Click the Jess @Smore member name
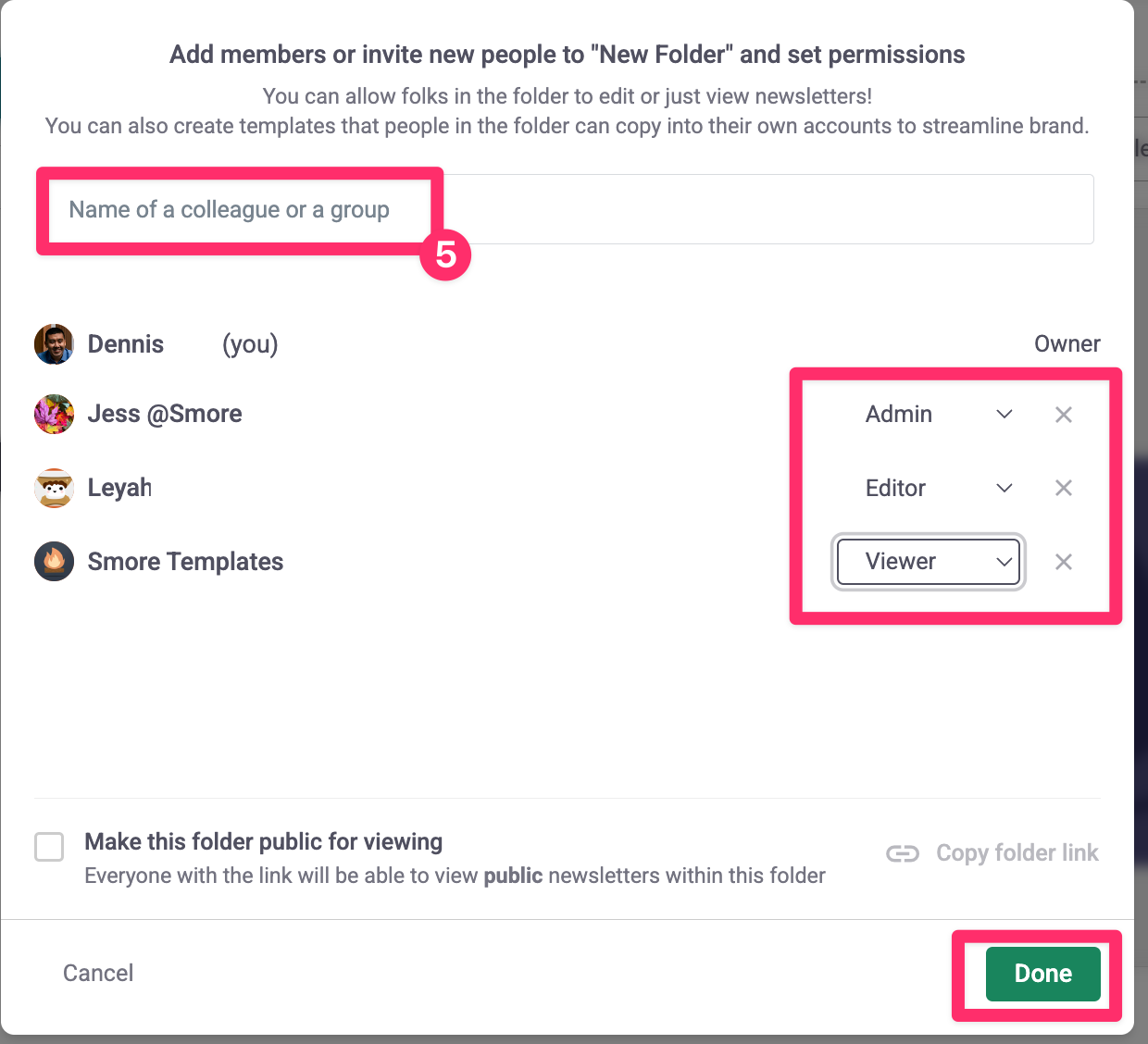Image resolution: width=1148 pixels, height=1044 pixels. [165, 414]
